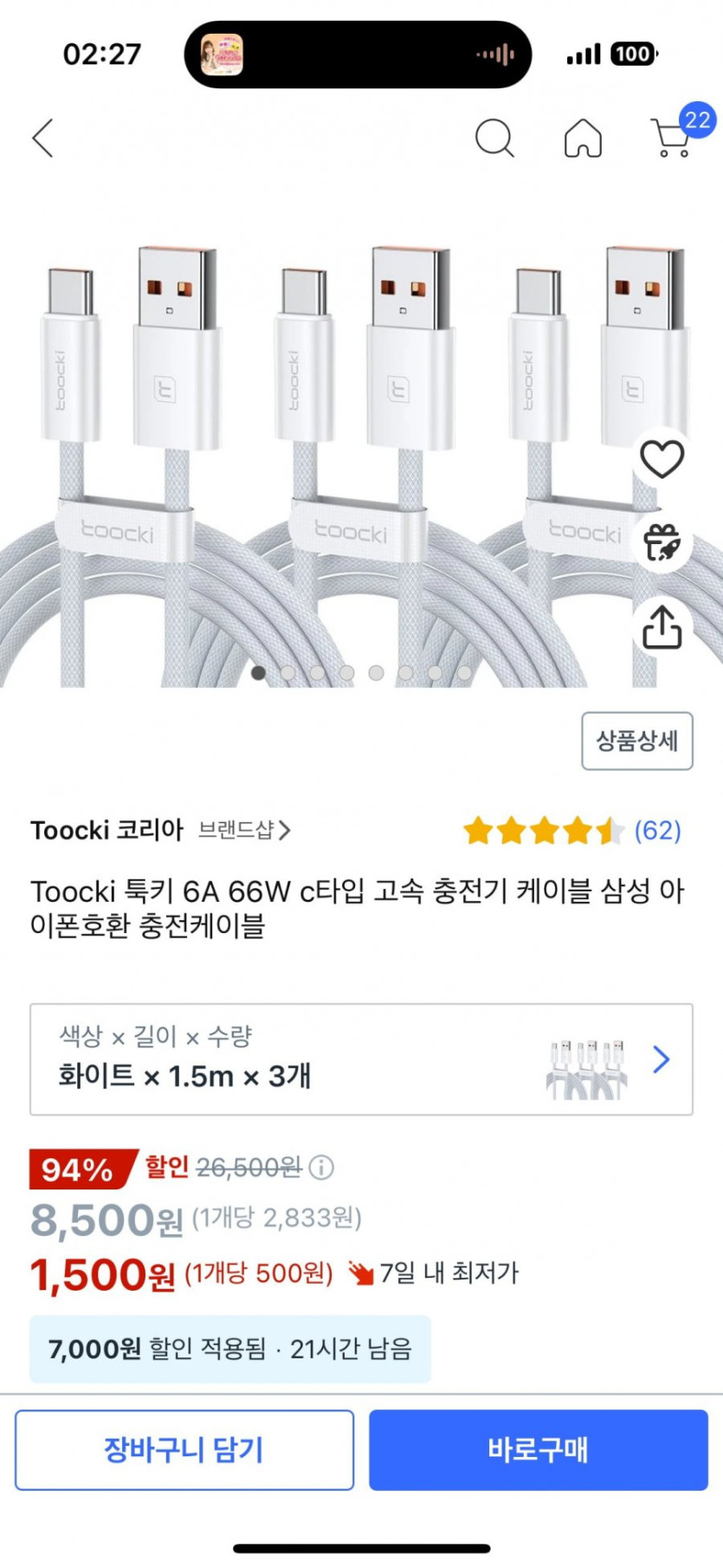
Task: Tap the gift box icon
Action: (x=662, y=542)
